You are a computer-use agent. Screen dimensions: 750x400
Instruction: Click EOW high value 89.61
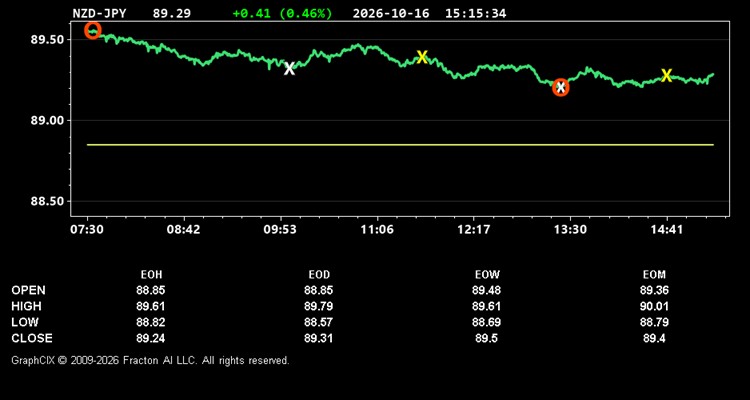(486, 306)
